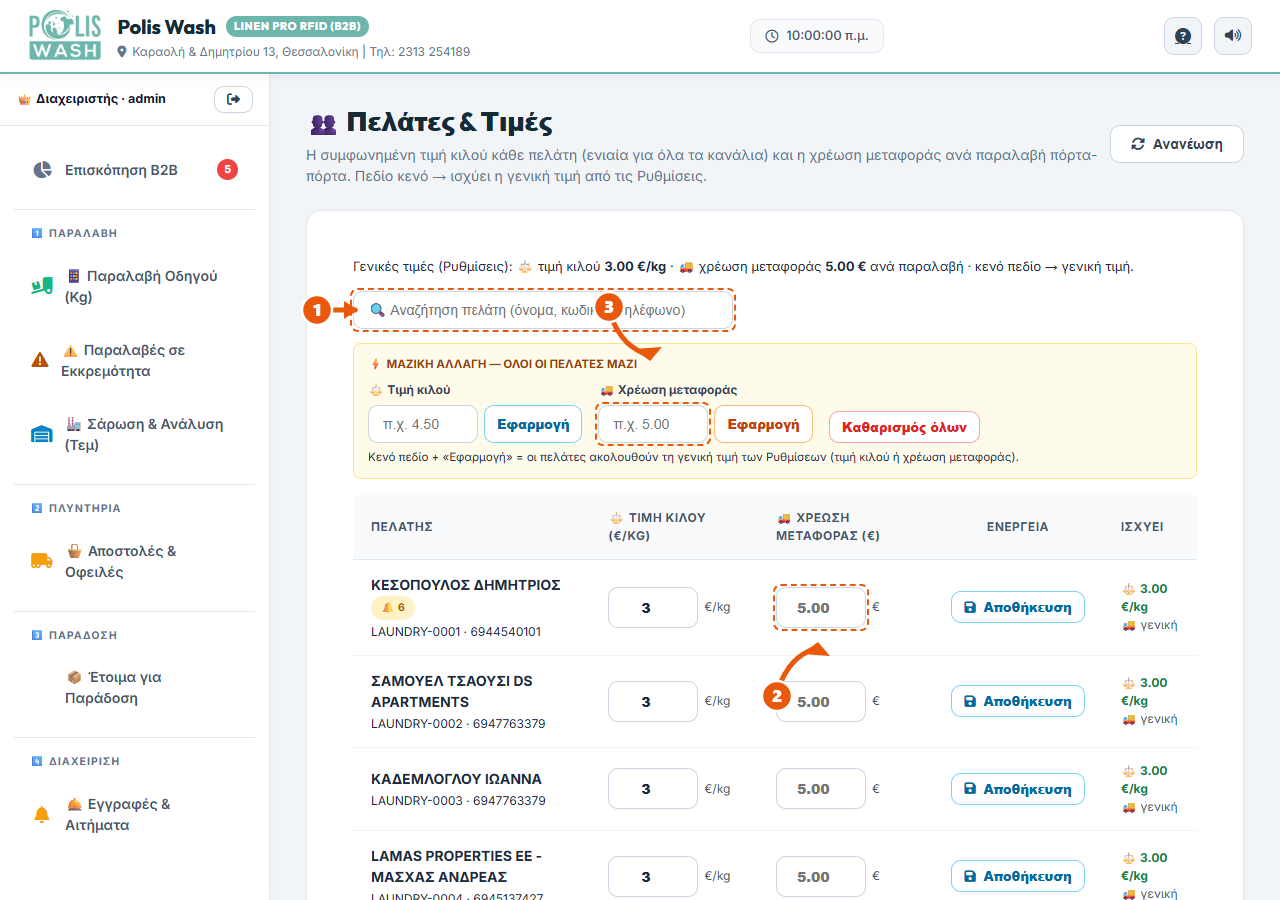Save the ΚΑΔΕΜΛΟΓΛΟΥ ΙΩΑΝΝΑ row
Screen dimensions: 1280x900
[1018, 789]
